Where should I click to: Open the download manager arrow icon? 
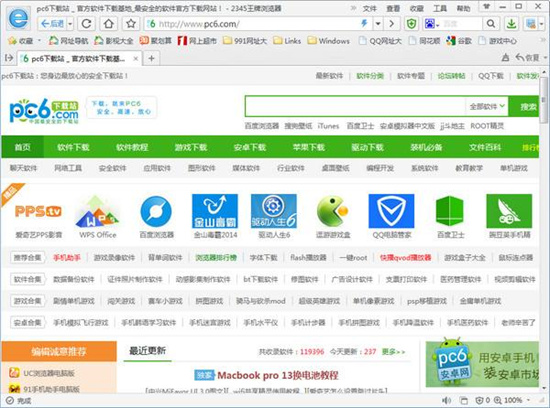(x=512, y=24)
